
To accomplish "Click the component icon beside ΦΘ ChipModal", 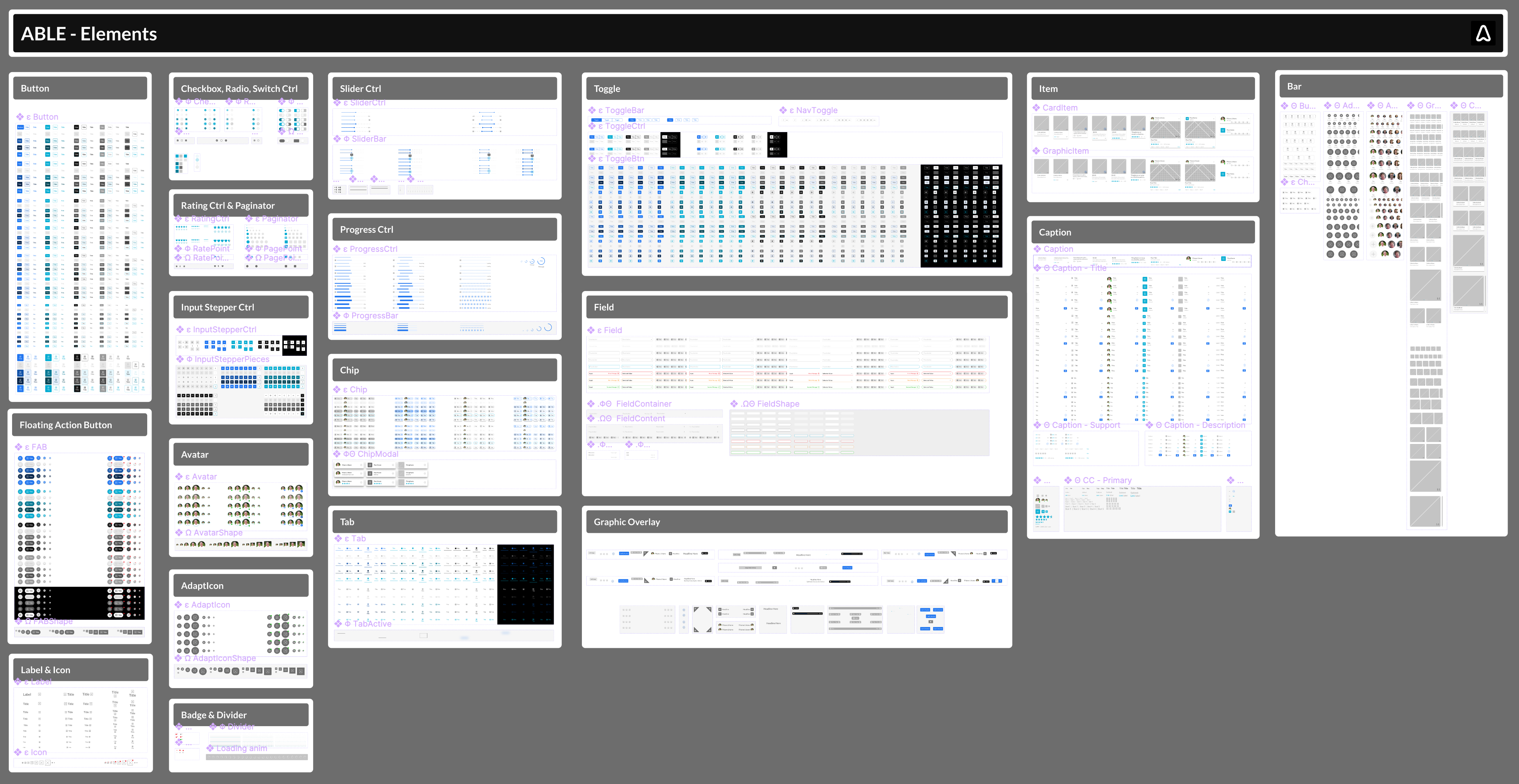I will 337,454.
